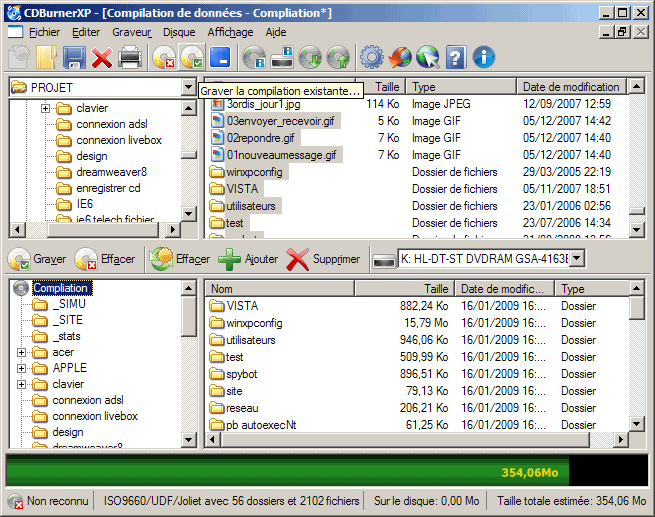Click the green disc capacity bar
This screenshot has height=517, width=655.
click(280, 471)
